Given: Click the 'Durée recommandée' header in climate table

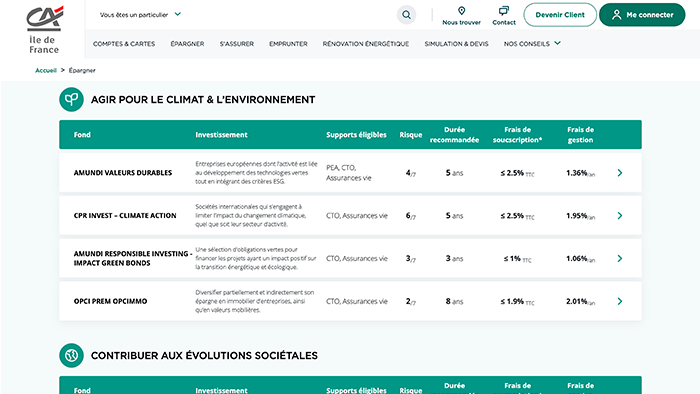Looking at the screenshot, I should pyautogui.click(x=454, y=135).
